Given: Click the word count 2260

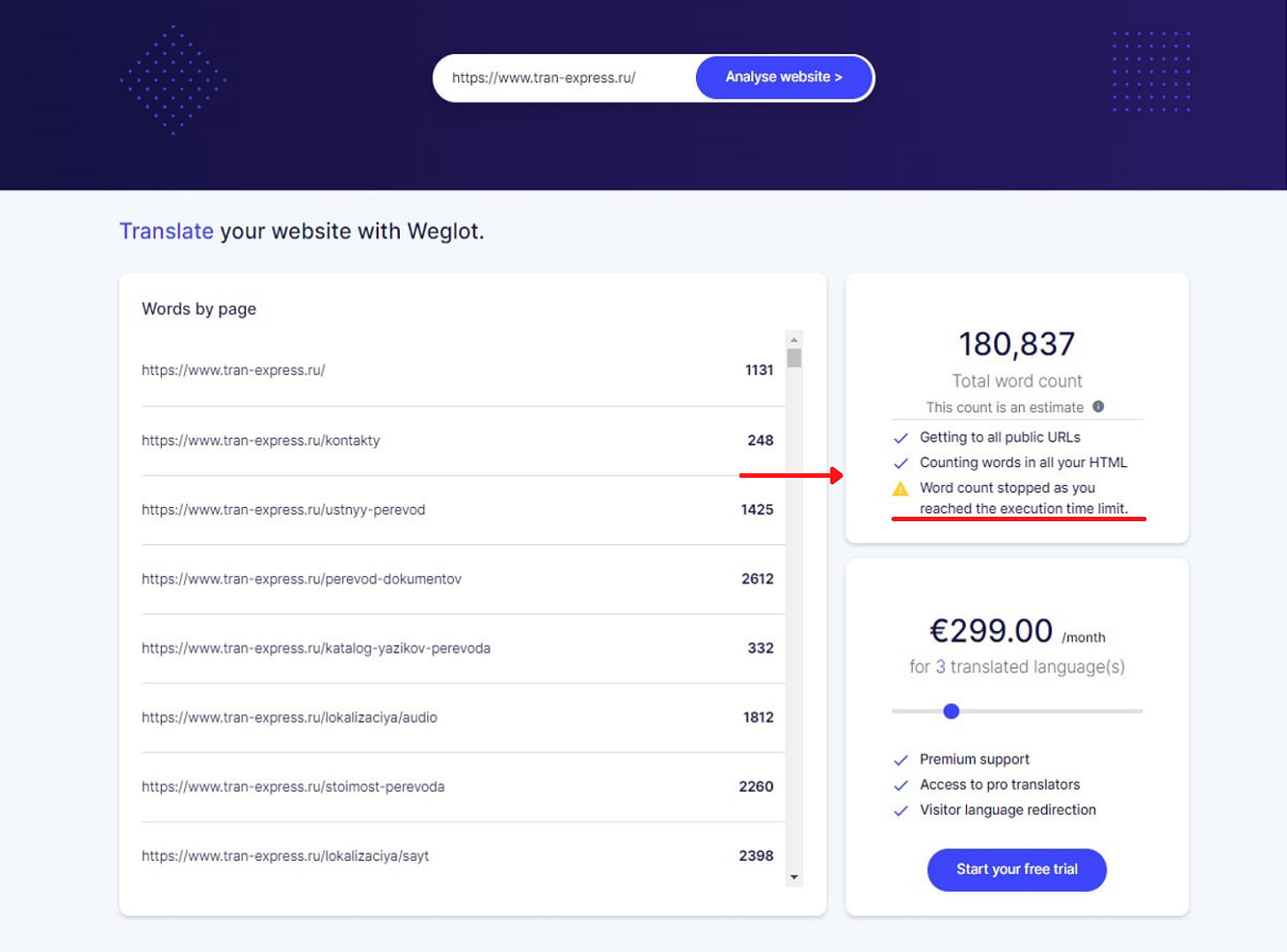Looking at the screenshot, I should pyautogui.click(x=756, y=787).
